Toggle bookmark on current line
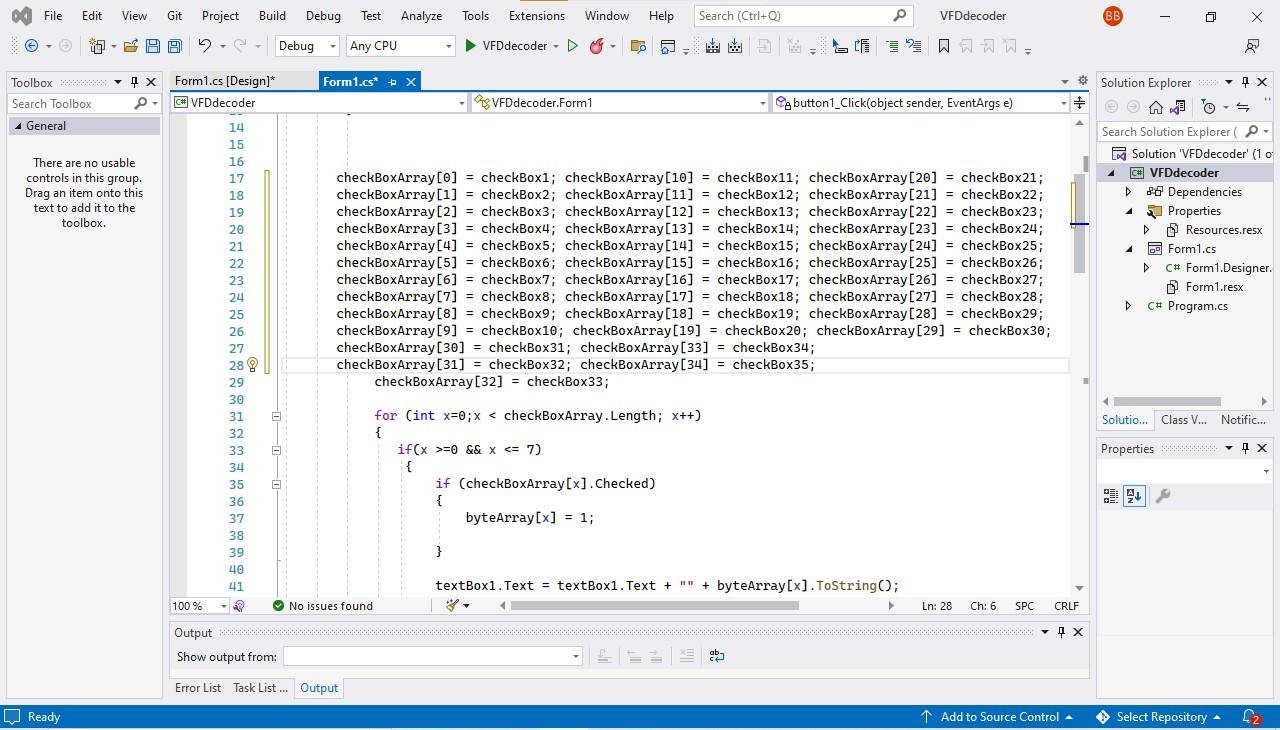Viewport: 1280px width, 730px height. coord(943,46)
